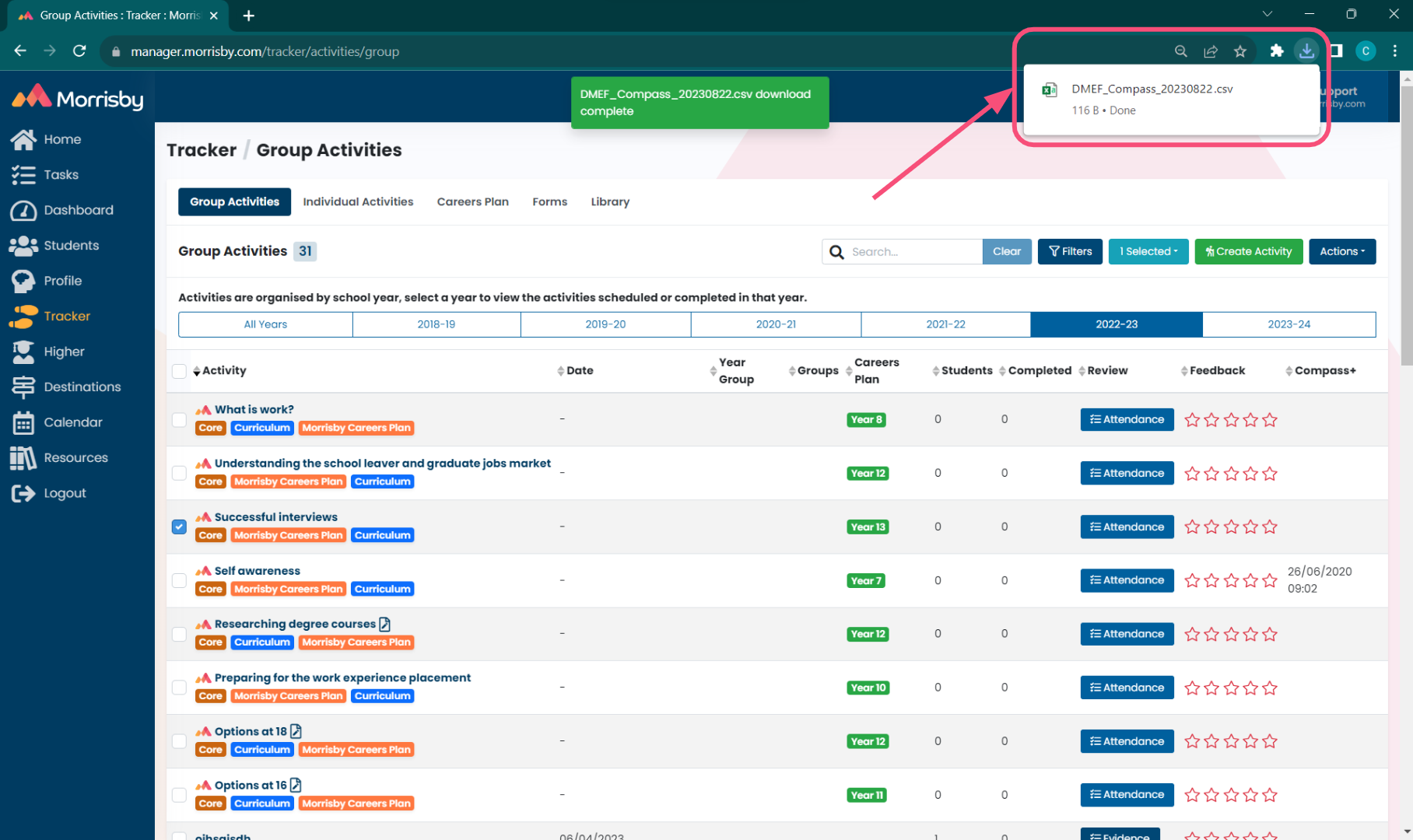Go to Dashboard in sidebar
This screenshot has height=840, width=1413.
pyautogui.click(x=62, y=210)
